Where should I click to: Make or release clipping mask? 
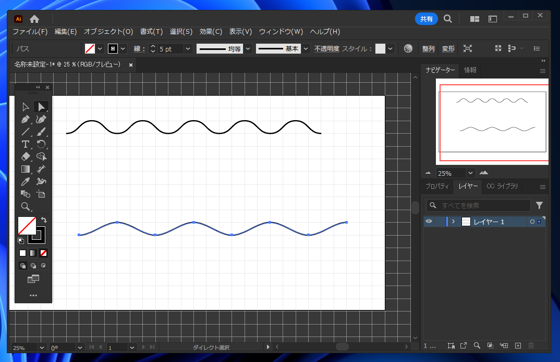pos(490,345)
